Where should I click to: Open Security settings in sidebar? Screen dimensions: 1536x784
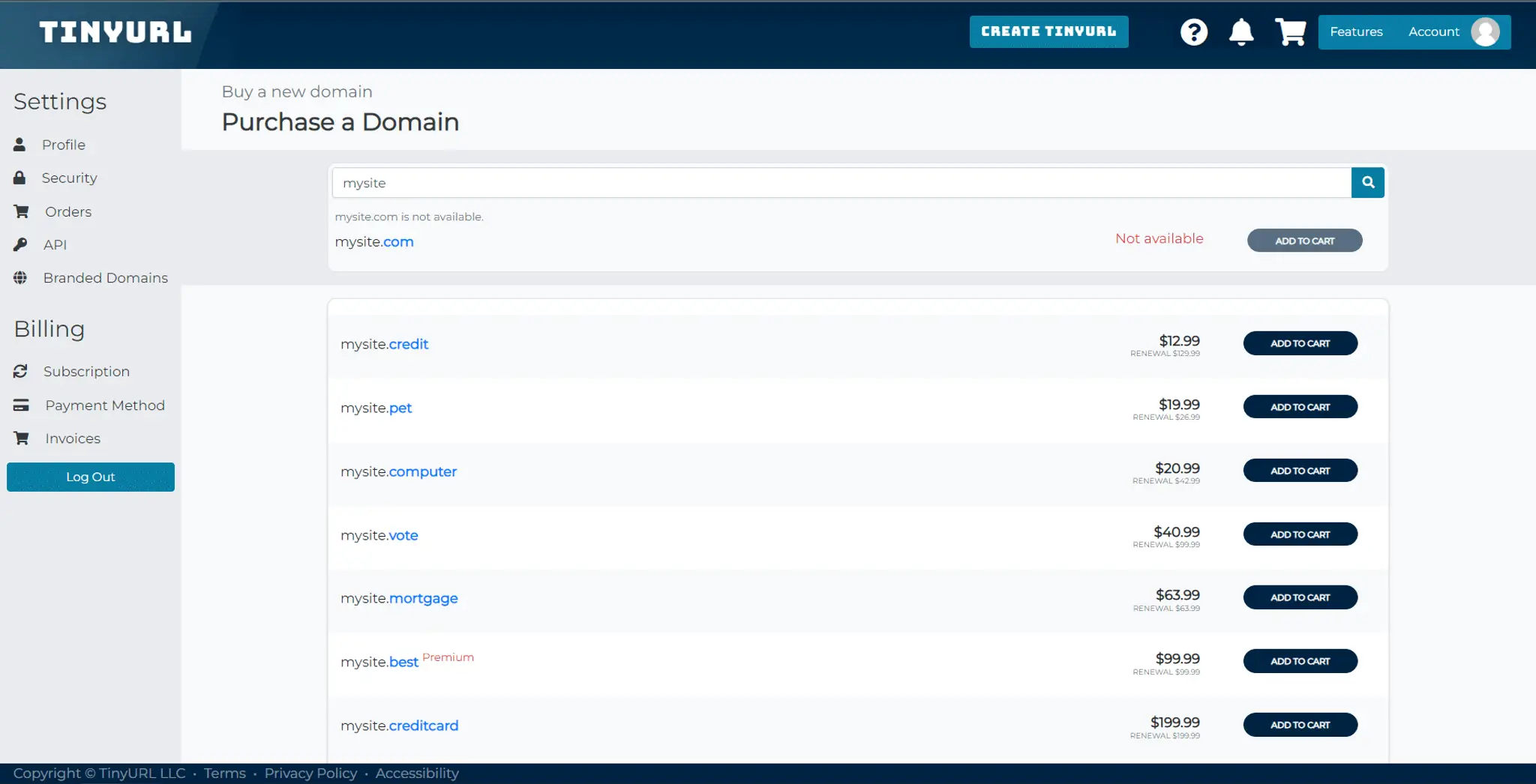pos(69,178)
